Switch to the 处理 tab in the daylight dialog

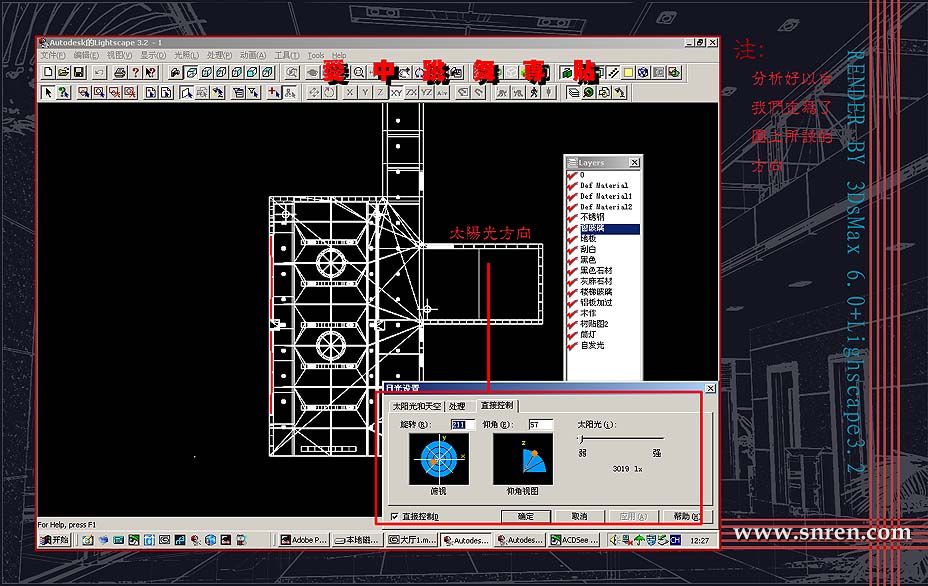tap(457, 407)
